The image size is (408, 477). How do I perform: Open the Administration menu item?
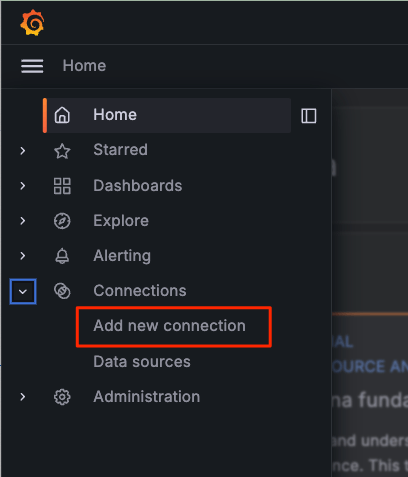pos(147,397)
